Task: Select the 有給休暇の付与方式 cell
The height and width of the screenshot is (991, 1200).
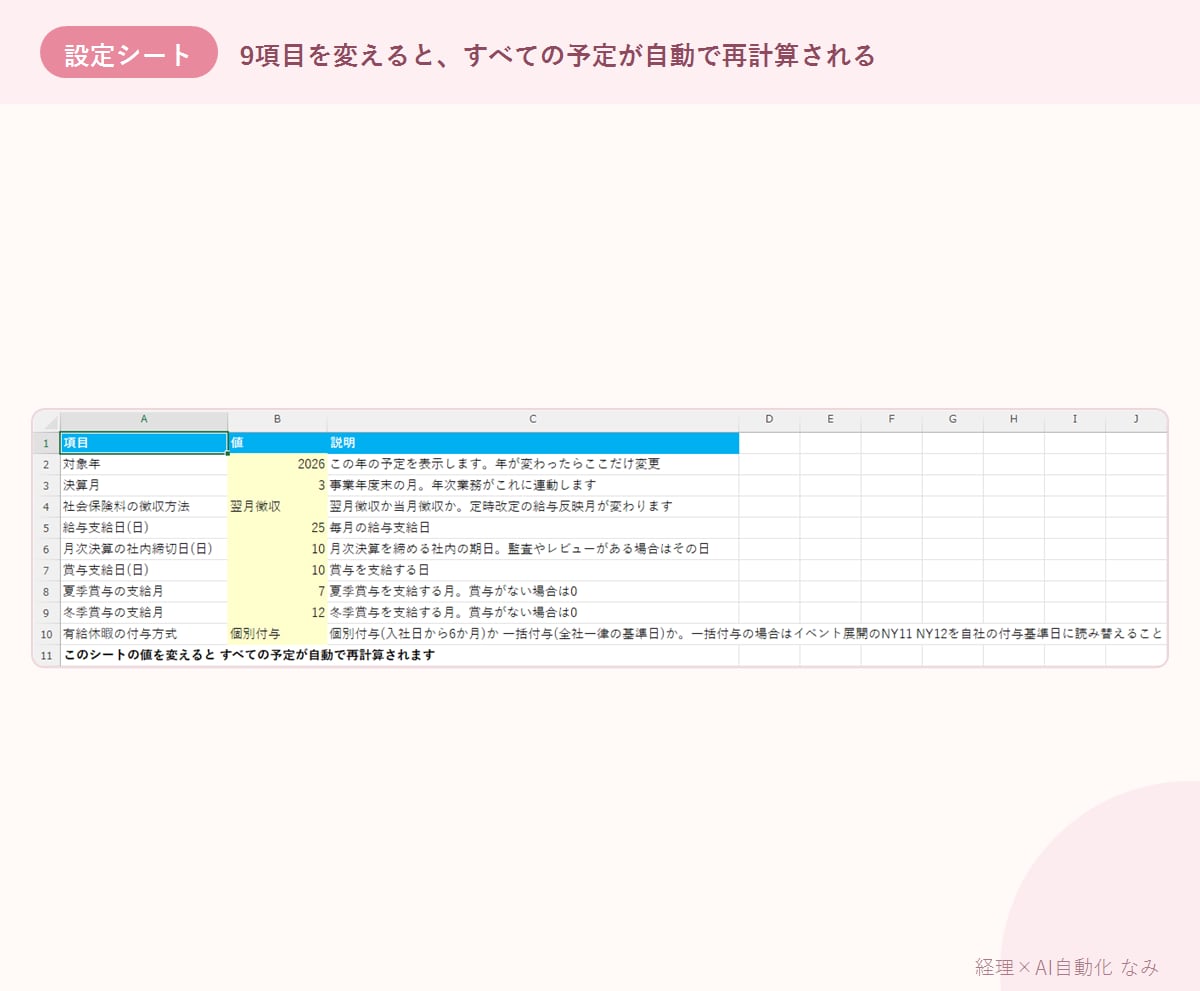Action: pos(144,634)
